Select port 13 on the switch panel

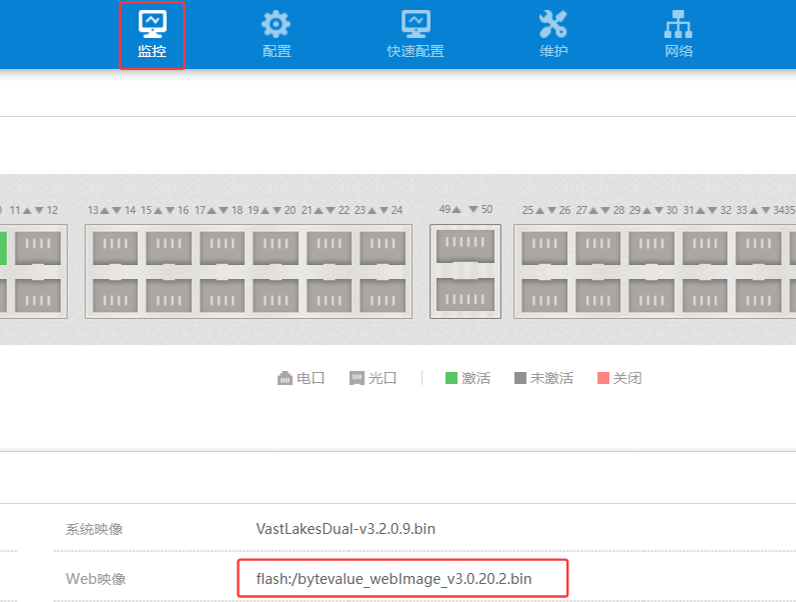pos(115,248)
